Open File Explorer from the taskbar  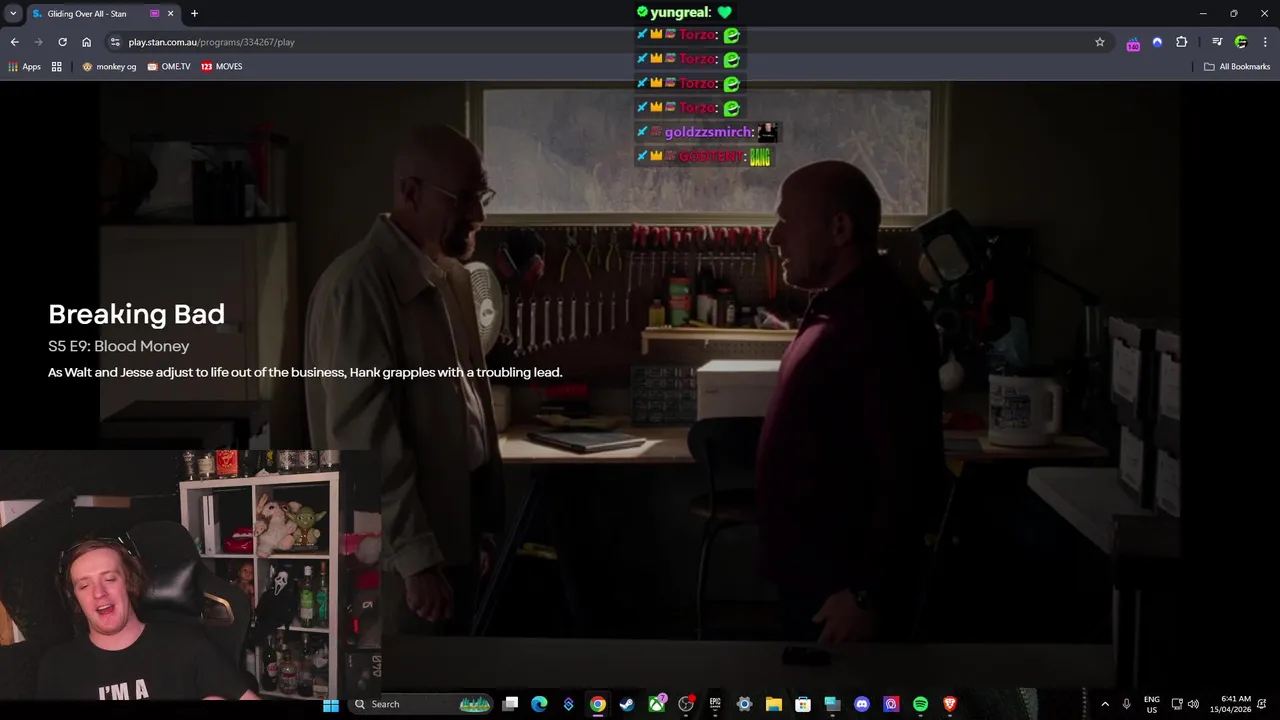tap(774, 704)
